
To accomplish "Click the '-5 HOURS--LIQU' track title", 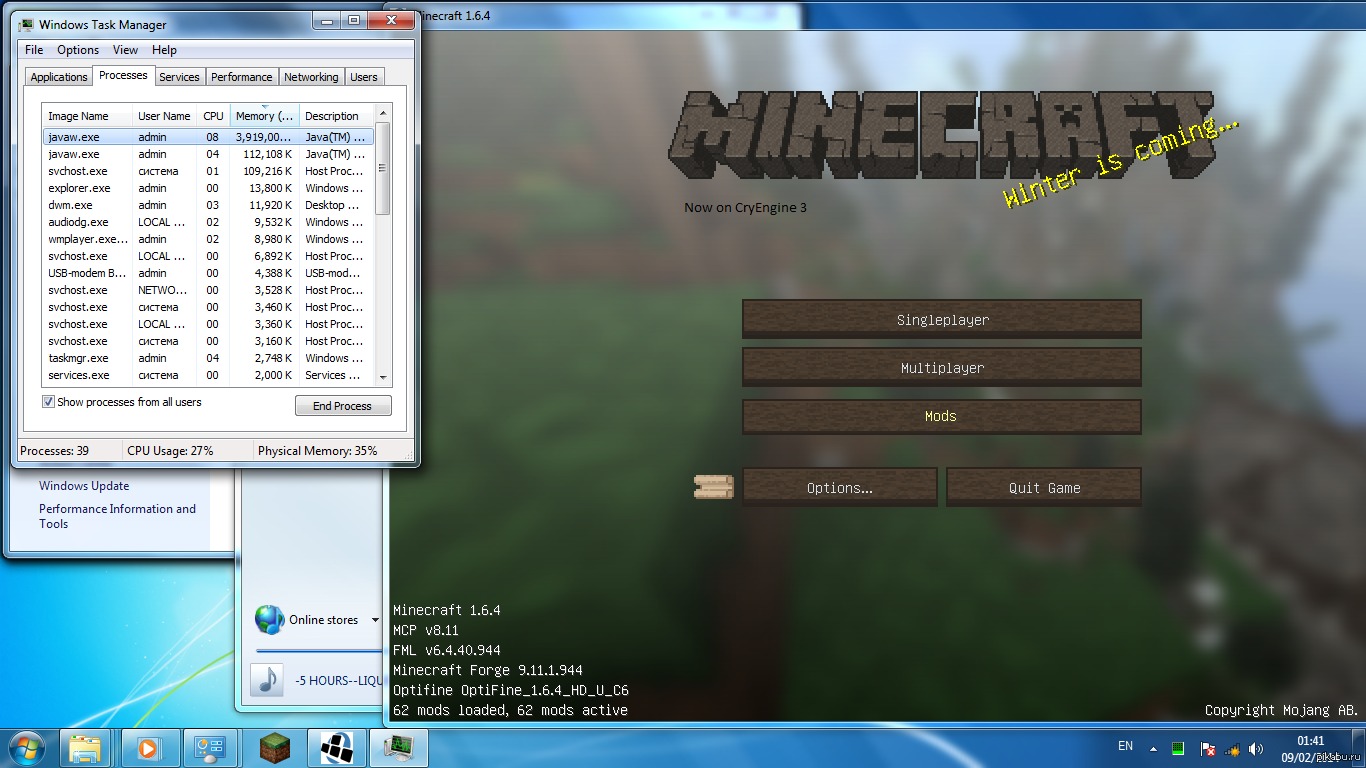I will coord(338,681).
